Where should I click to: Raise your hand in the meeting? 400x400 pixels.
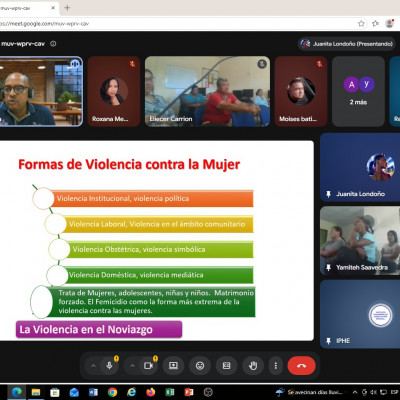pyautogui.click(x=253, y=366)
